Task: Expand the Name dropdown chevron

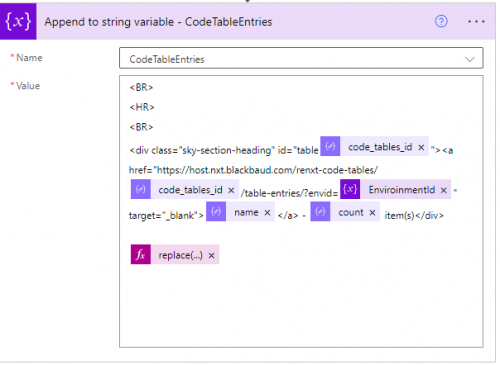Action: (470, 59)
